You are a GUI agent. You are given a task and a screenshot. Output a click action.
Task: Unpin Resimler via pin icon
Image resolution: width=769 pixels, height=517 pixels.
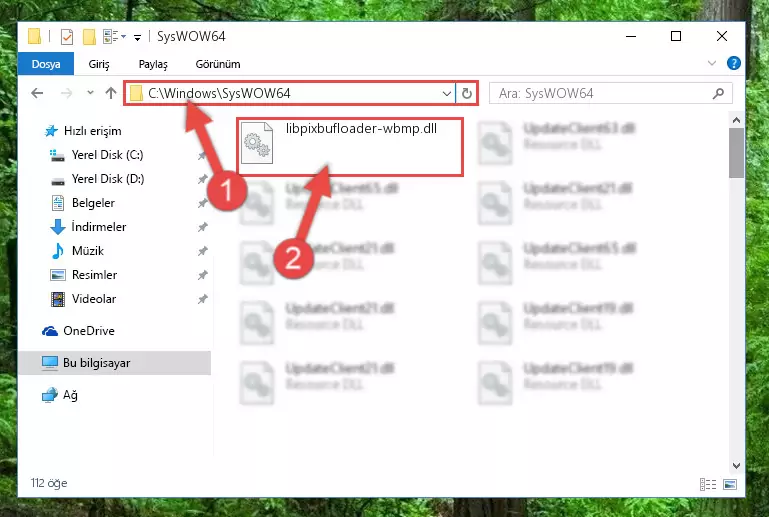pyautogui.click(x=202, y=276)
